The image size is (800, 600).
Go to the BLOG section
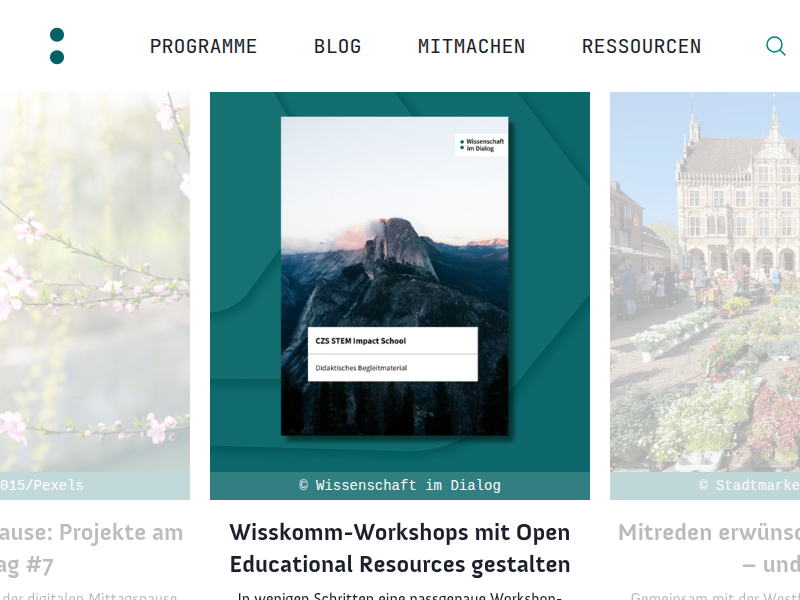click(x=337, y=46)
